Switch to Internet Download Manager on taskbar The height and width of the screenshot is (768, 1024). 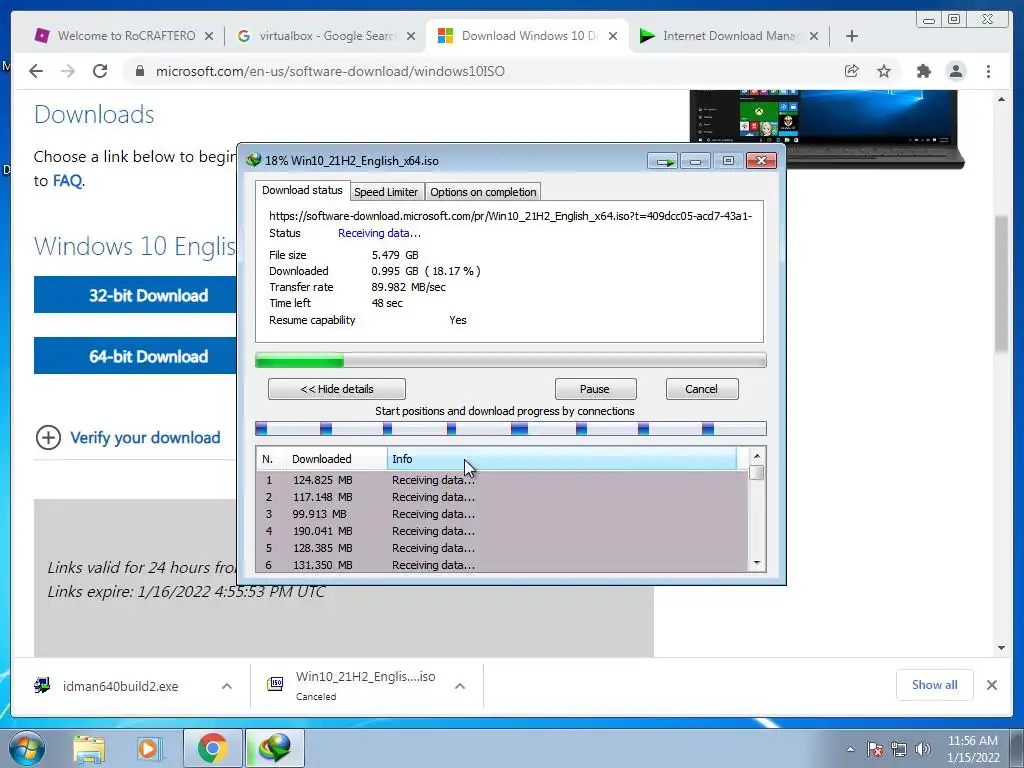[x=274, y=749]
